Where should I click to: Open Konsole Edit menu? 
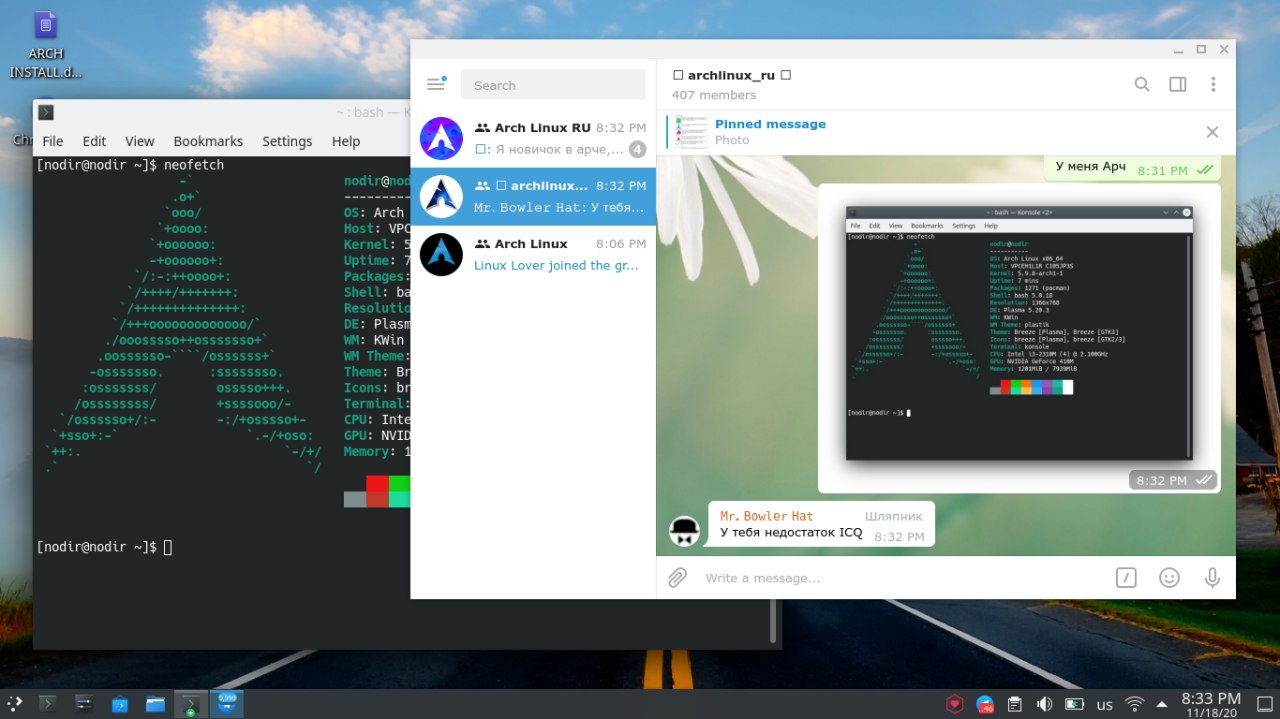tap(94, 141)
